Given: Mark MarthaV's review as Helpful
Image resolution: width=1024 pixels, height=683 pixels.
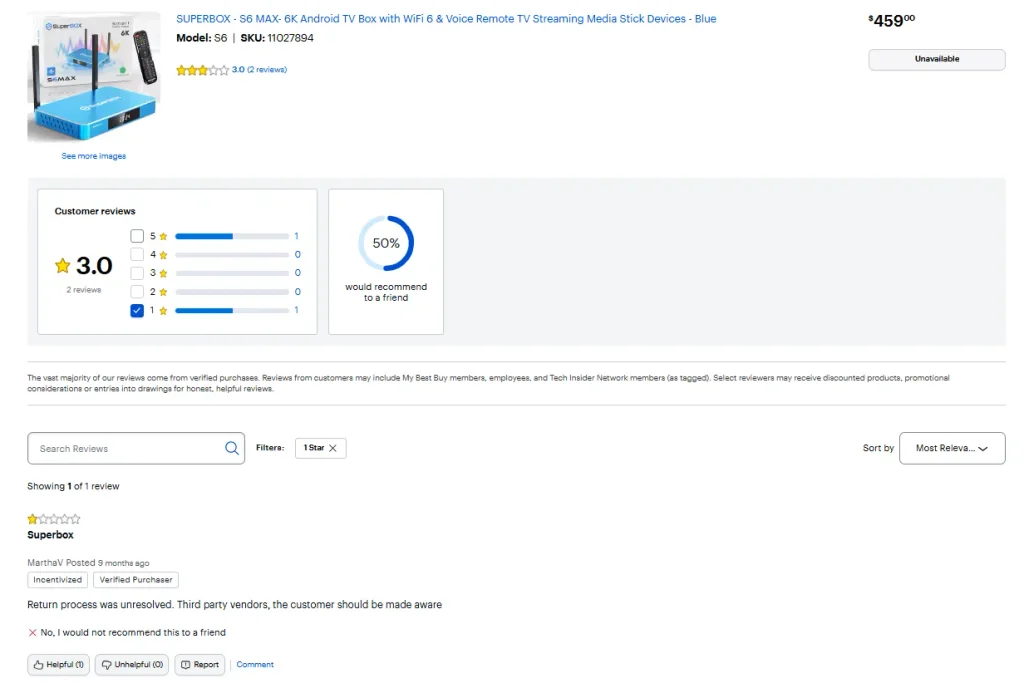Looking at the screenshot, I should [x=58, y=665].
